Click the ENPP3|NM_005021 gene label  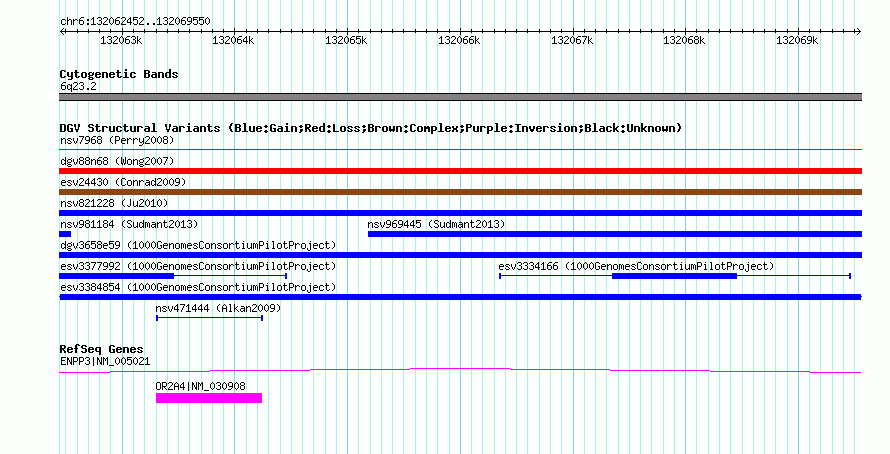pyautogui.click(x=105, y=361)
